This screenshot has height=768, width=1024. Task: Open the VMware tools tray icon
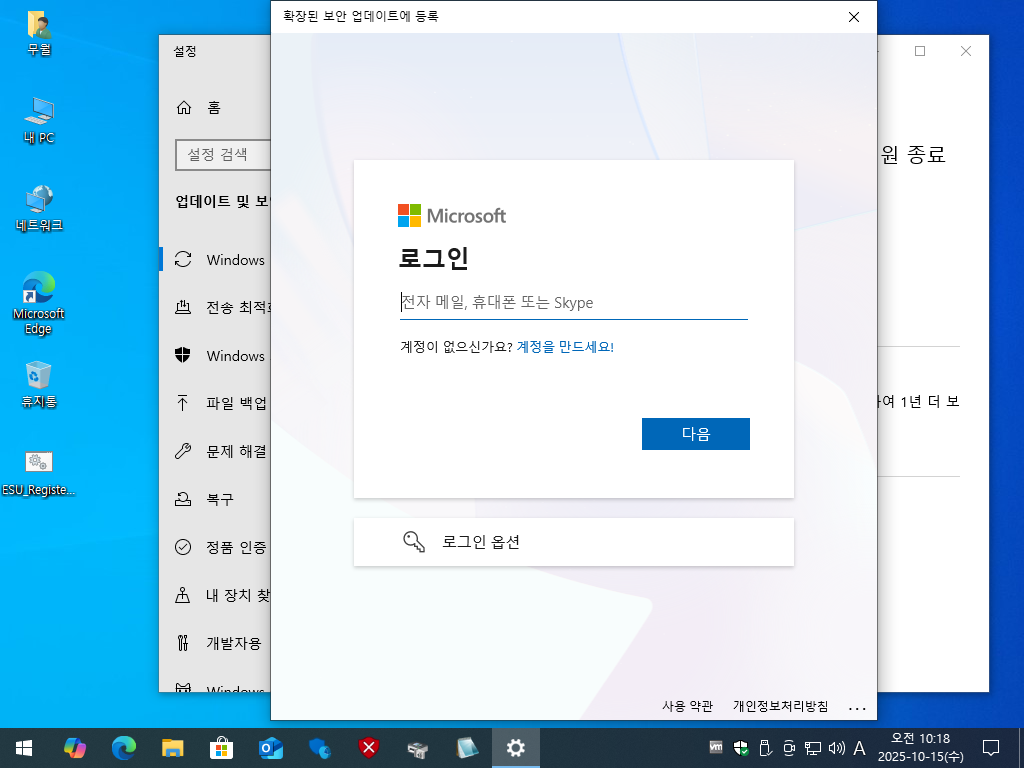point(716,747)
